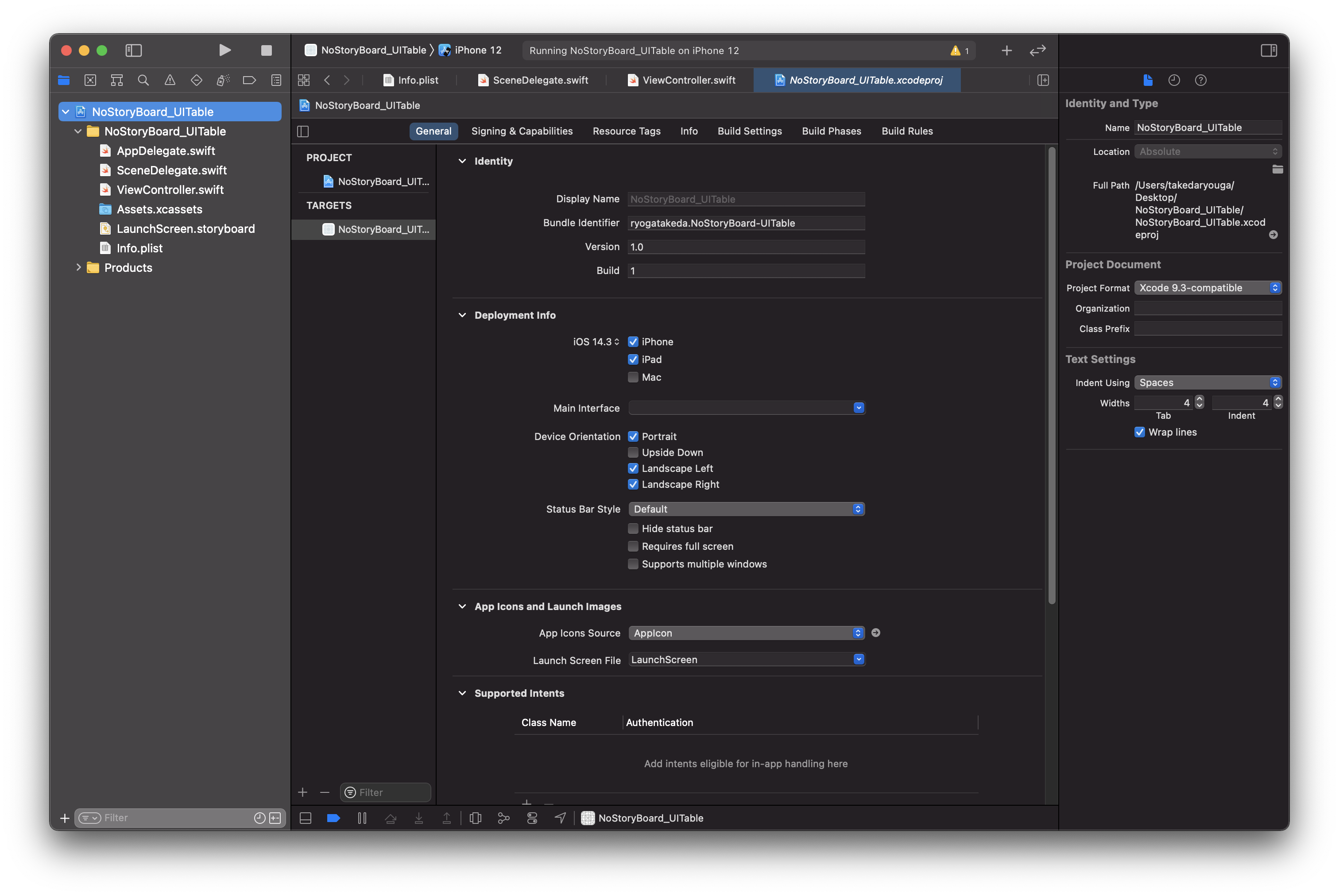The height and width of the screenshot is (896, 1339).
Task: Enable the Mac device checkbox
Action: (x=633, y=377)
